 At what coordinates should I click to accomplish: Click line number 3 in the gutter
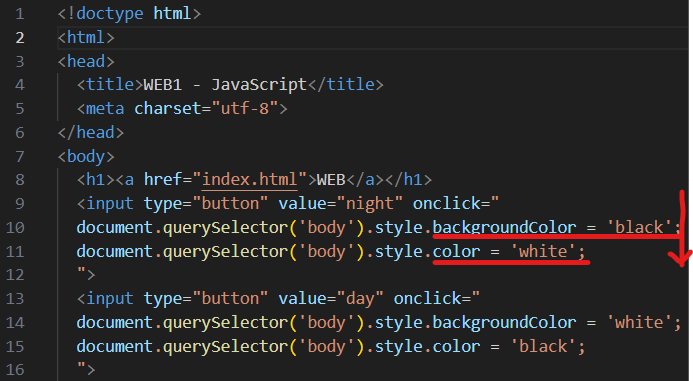pos(19,61)
